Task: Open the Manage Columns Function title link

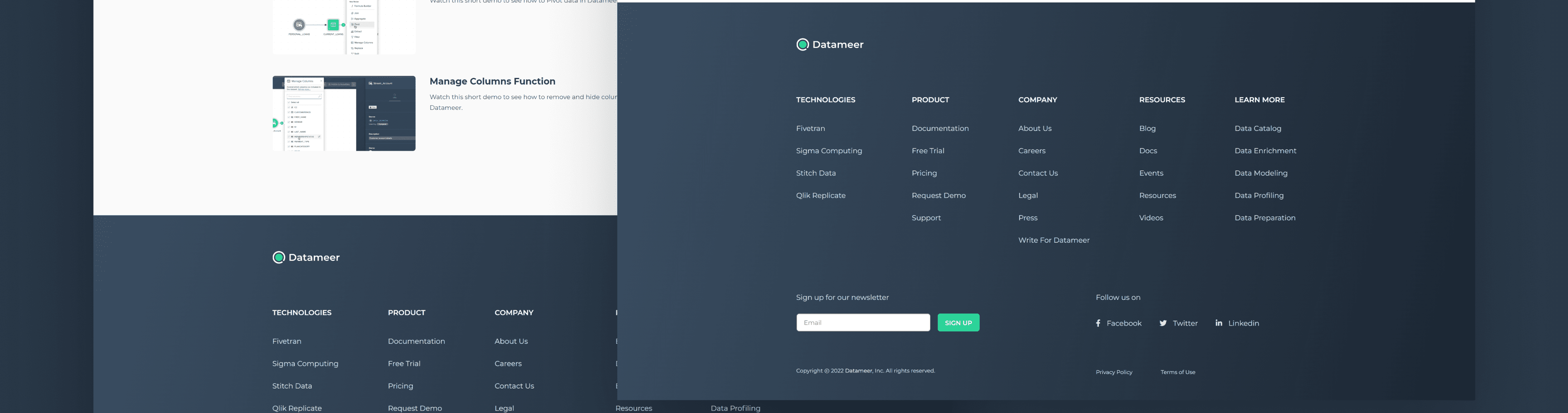Action: pyautogui.click(x=492, y=82)
